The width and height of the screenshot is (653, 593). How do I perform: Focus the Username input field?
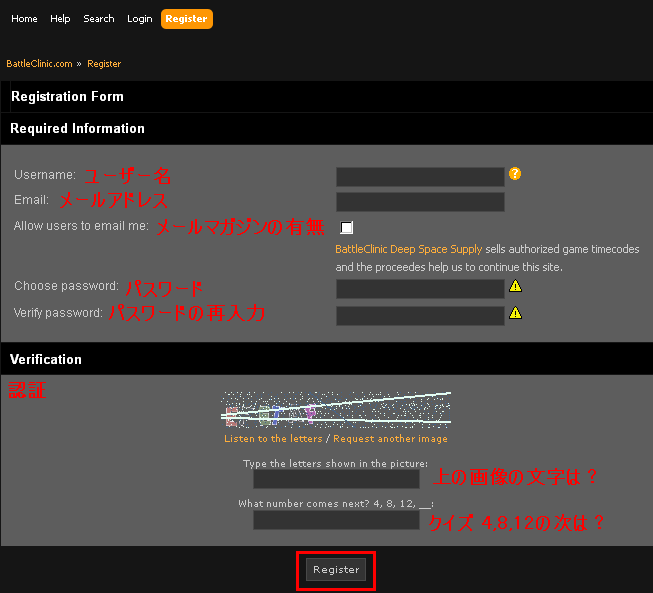coord(420,177)
